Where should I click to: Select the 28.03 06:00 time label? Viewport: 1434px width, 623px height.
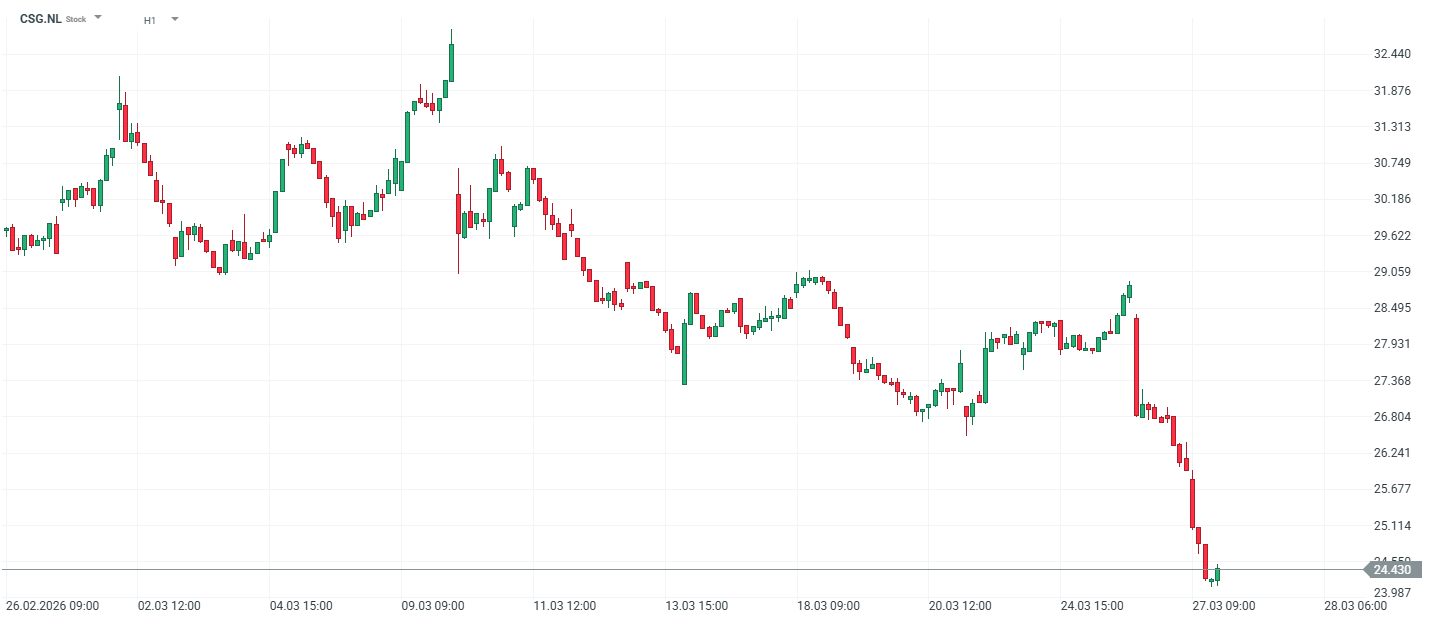1356,606
